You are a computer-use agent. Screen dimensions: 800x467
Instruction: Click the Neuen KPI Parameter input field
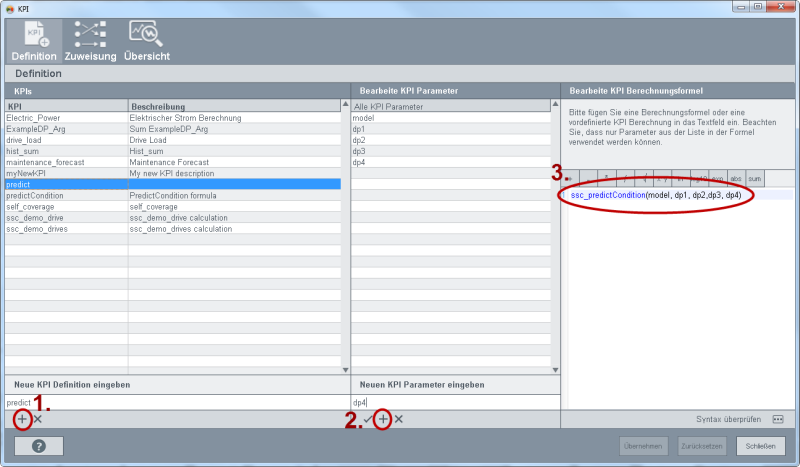tap(455, 402)
